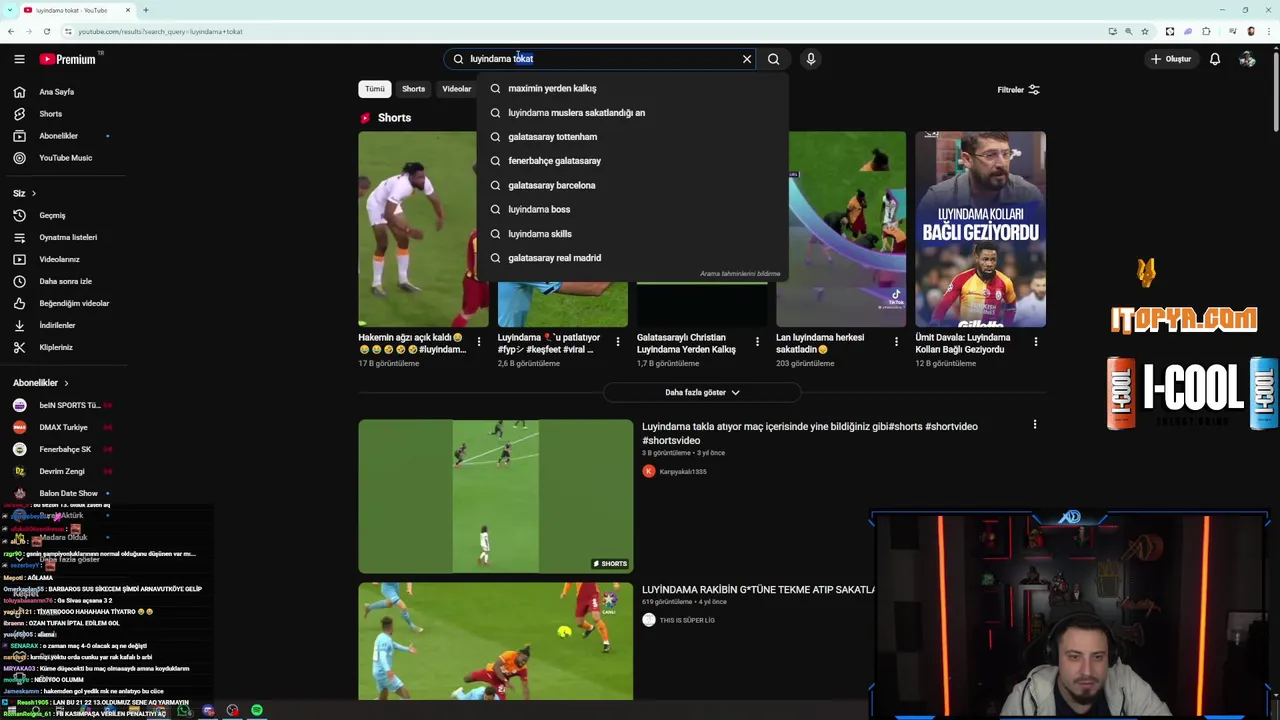Viewport: 1280px width, 720px height.
Task: Open the YouTube hamburger guide menu
Action: 19,59
